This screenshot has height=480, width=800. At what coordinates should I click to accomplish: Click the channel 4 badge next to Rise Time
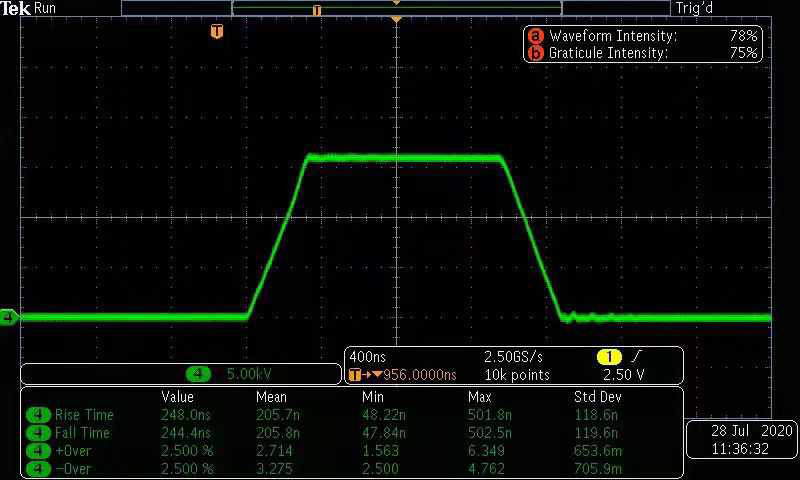click(x=38, y=415)
